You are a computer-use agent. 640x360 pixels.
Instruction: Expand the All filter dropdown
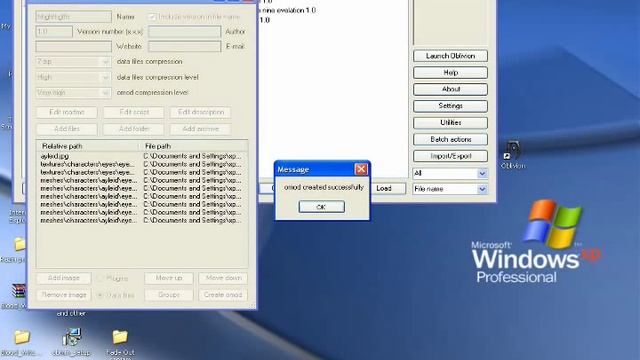(x=482, y=173)
